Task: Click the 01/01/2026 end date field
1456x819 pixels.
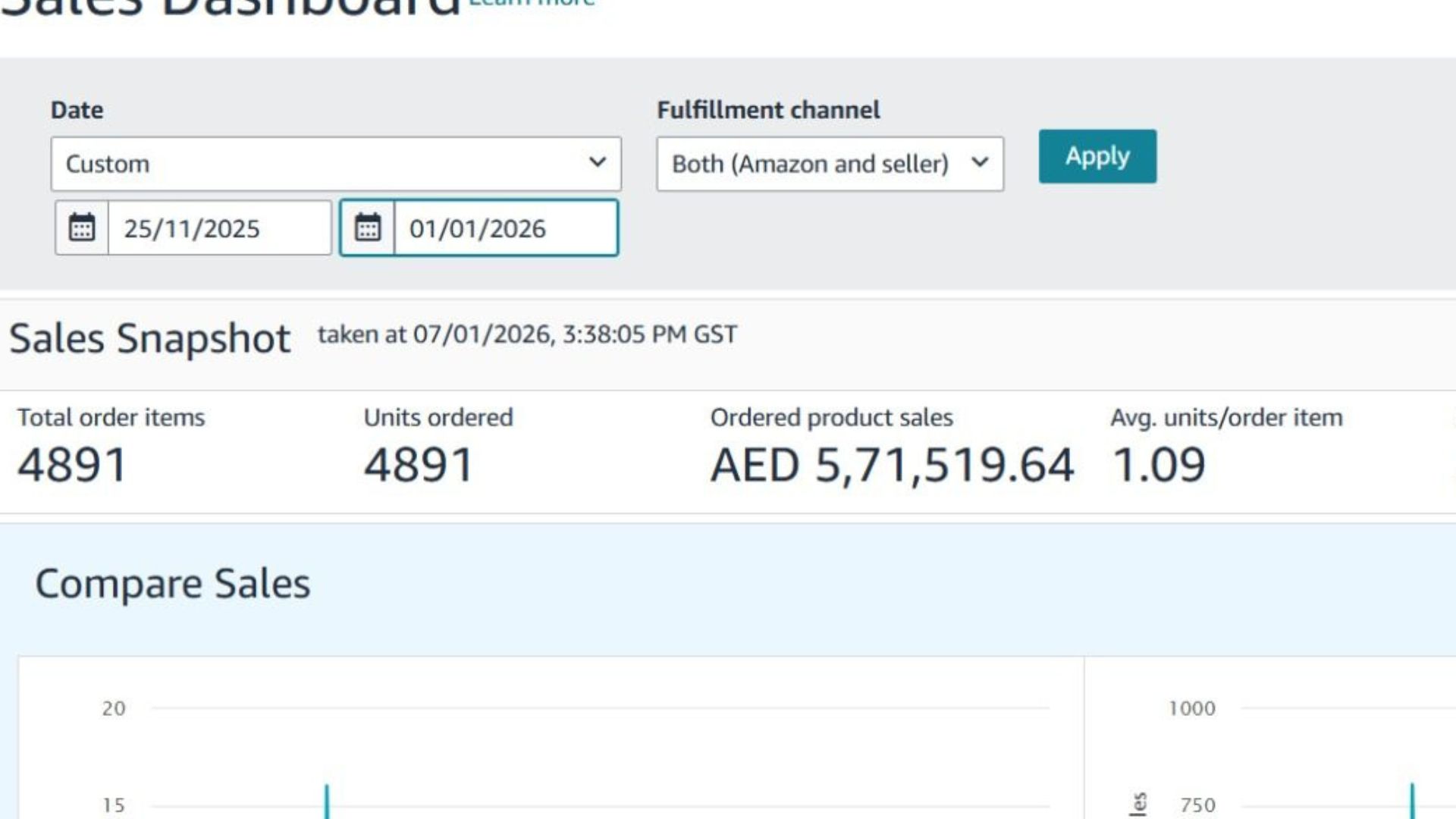Action: click(506, 227)
